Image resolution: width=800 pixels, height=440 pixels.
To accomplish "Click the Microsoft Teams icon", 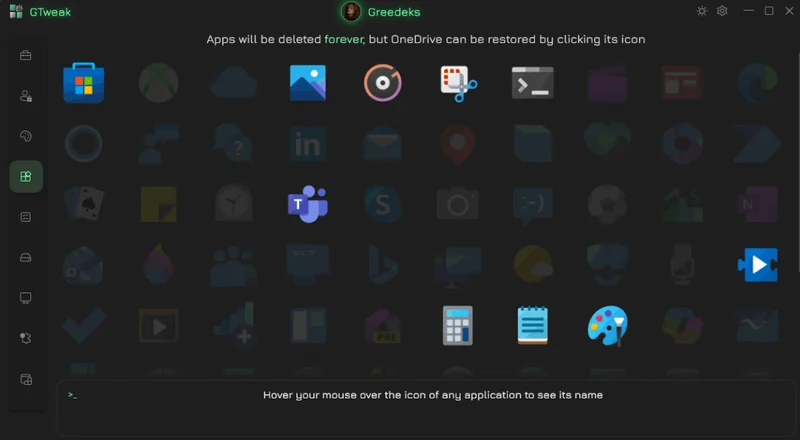I will point(308,204).
